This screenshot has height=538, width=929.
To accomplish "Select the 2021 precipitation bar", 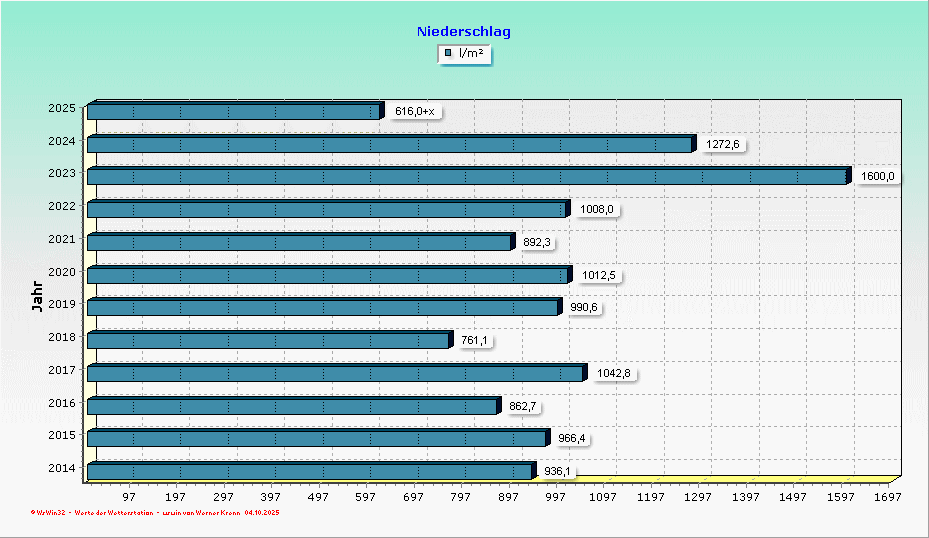I will point(299,242).
